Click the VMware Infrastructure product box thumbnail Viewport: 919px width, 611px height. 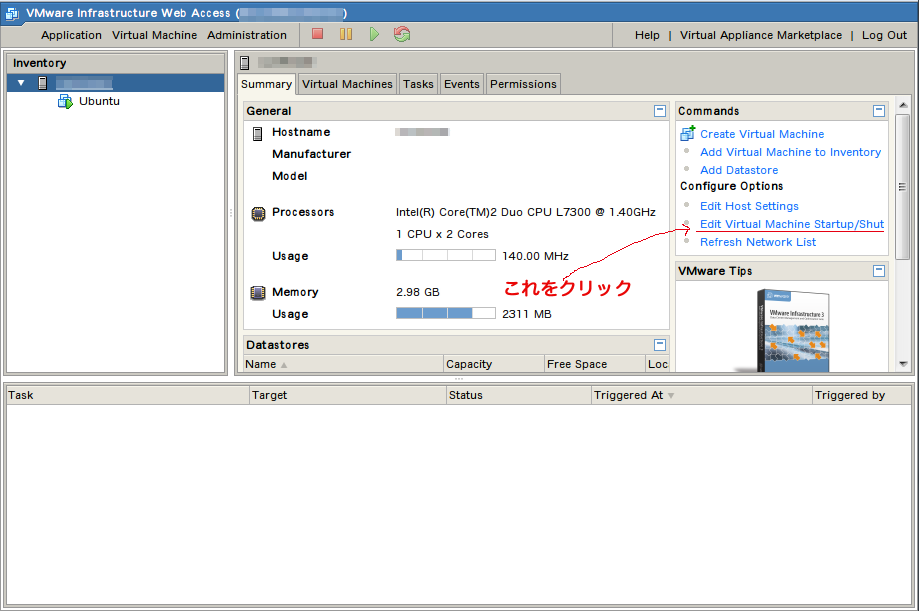795,328
